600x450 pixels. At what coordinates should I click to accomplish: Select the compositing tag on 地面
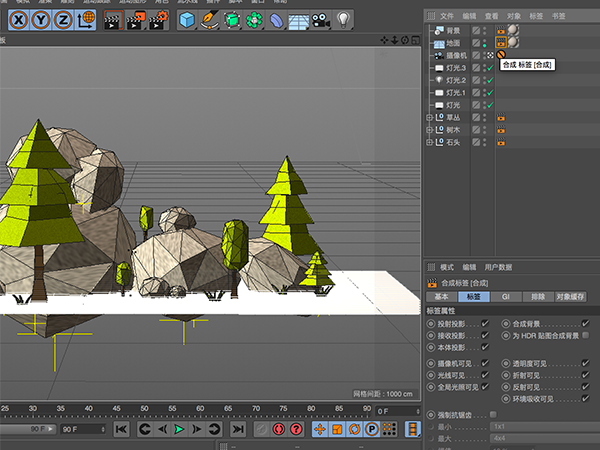(x=500, y=43)
